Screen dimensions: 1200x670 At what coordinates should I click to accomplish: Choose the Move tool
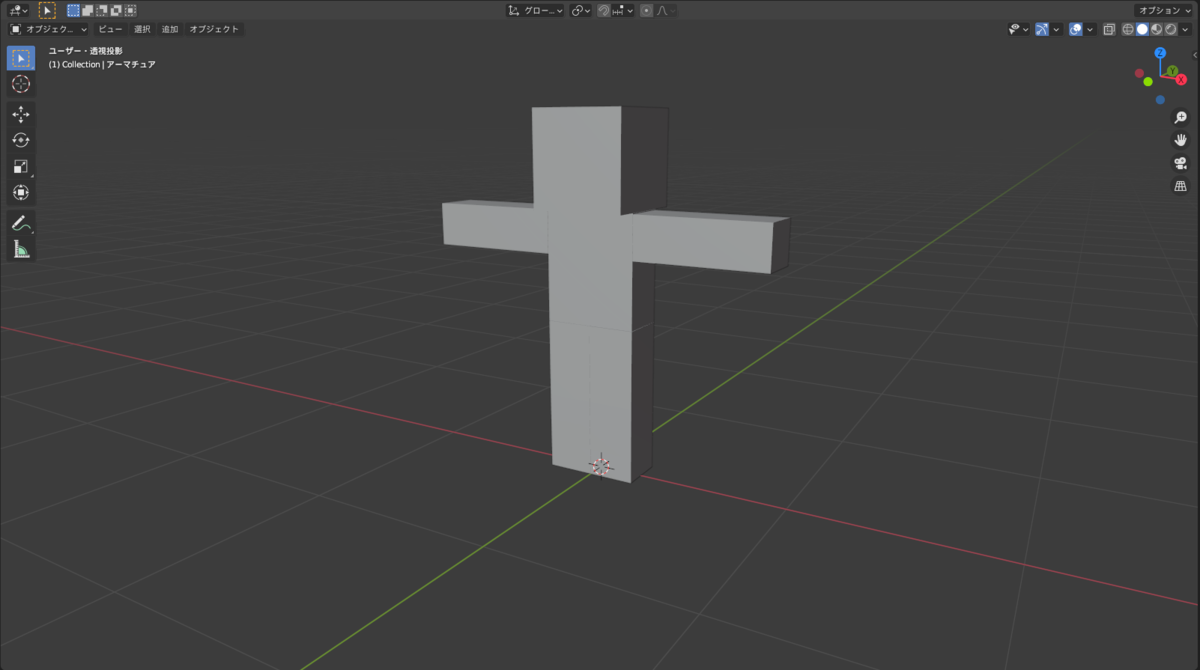point(21,115)
